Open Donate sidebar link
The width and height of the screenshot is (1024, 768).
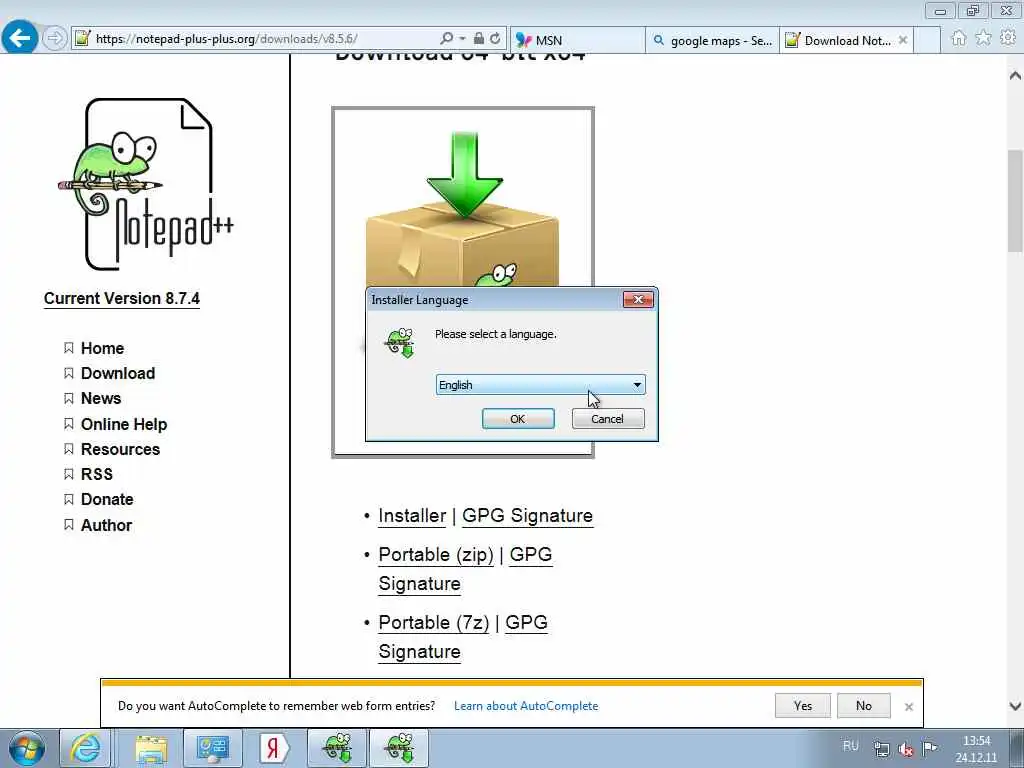click(106, 500)
